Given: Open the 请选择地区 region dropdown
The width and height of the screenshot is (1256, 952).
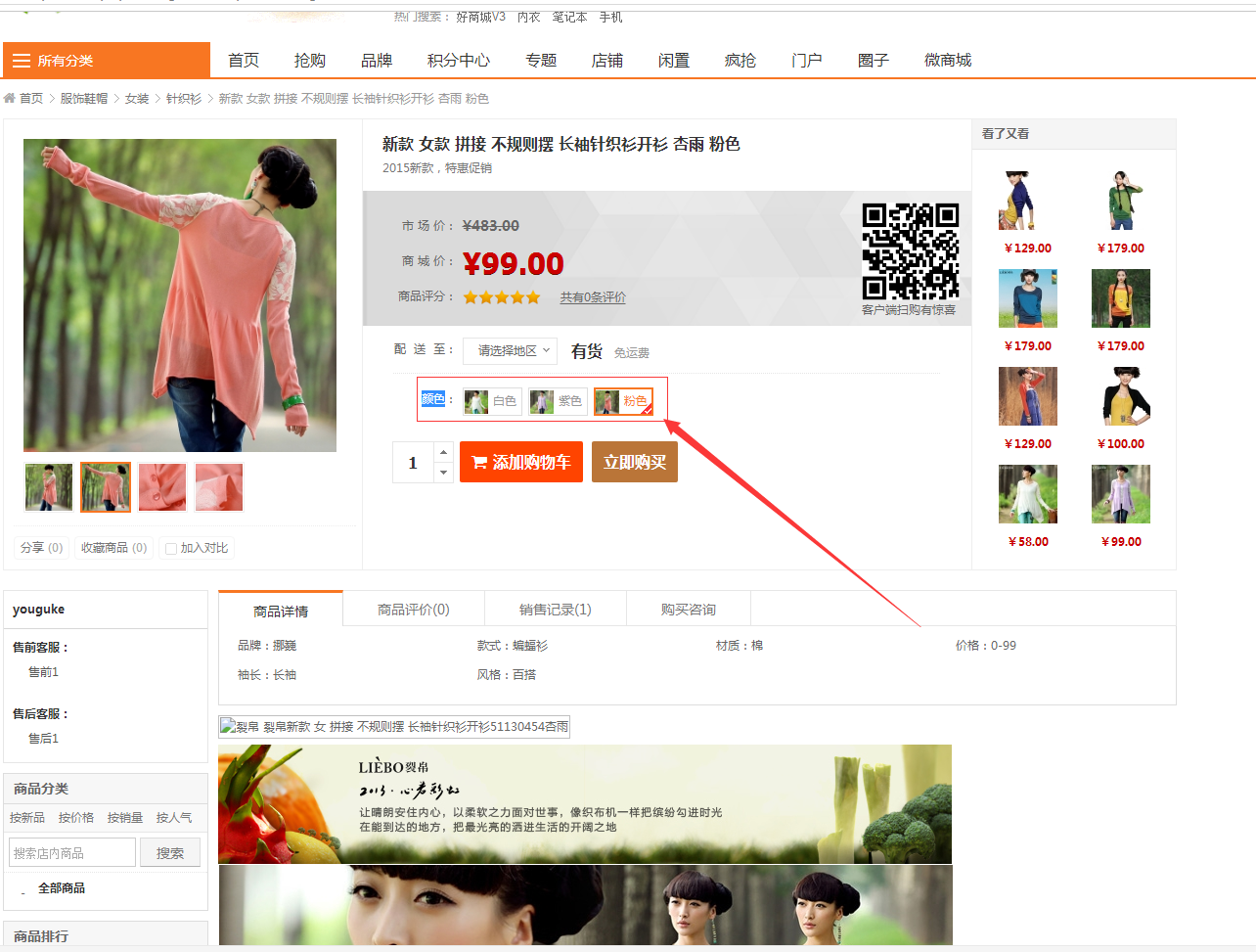Looking at the screenshot, I should coord(510,350).
